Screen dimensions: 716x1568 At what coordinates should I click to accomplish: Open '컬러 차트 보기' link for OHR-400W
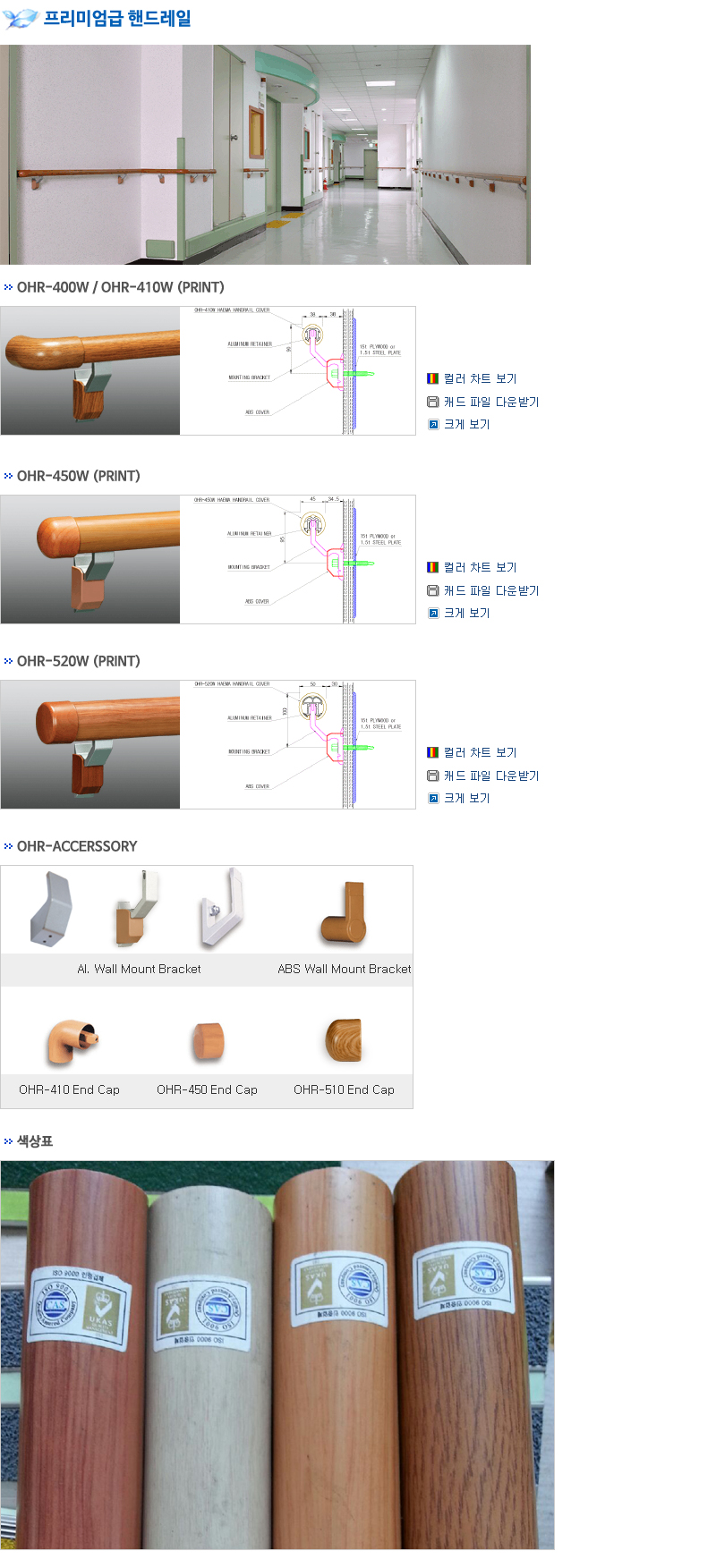[481, 378]
